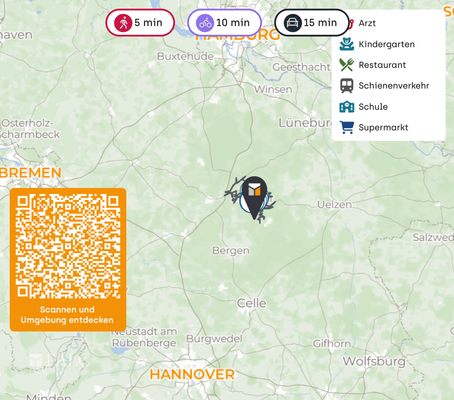This screenshot has height=400, width=454.
Task: Click the Arzt category label
Action: (367, 23)
